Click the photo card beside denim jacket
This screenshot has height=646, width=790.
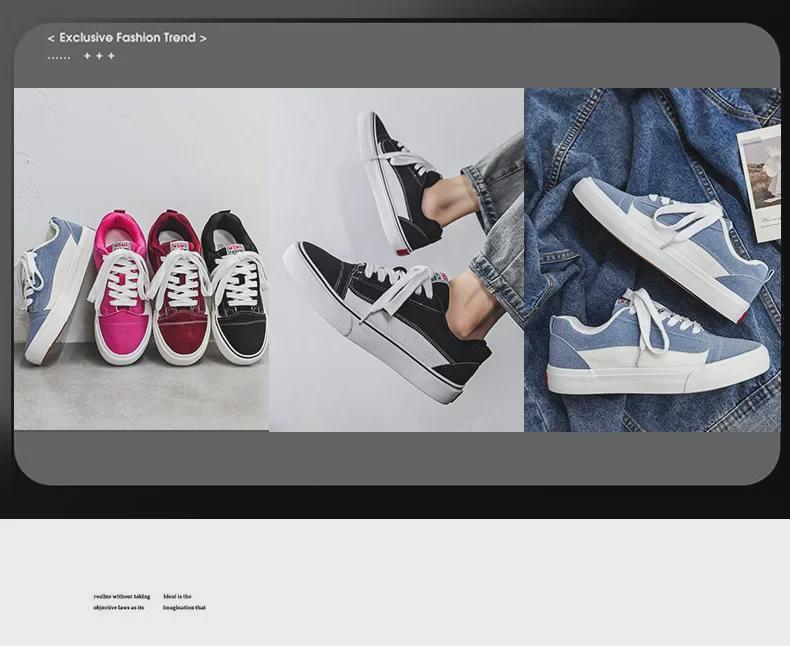click(x=761, y=180)
